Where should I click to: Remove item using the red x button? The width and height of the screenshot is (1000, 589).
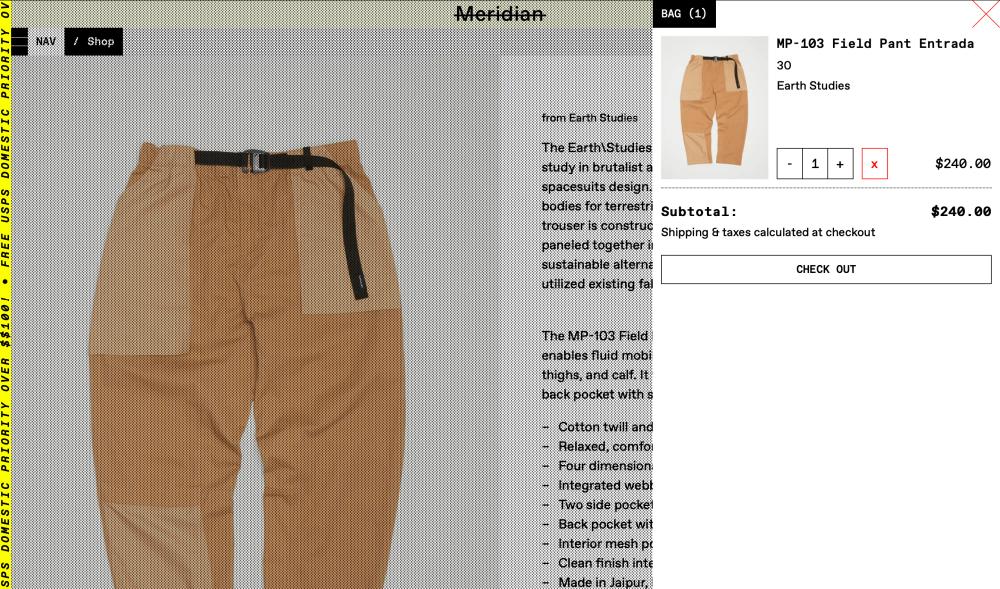(x=874, y=164)
